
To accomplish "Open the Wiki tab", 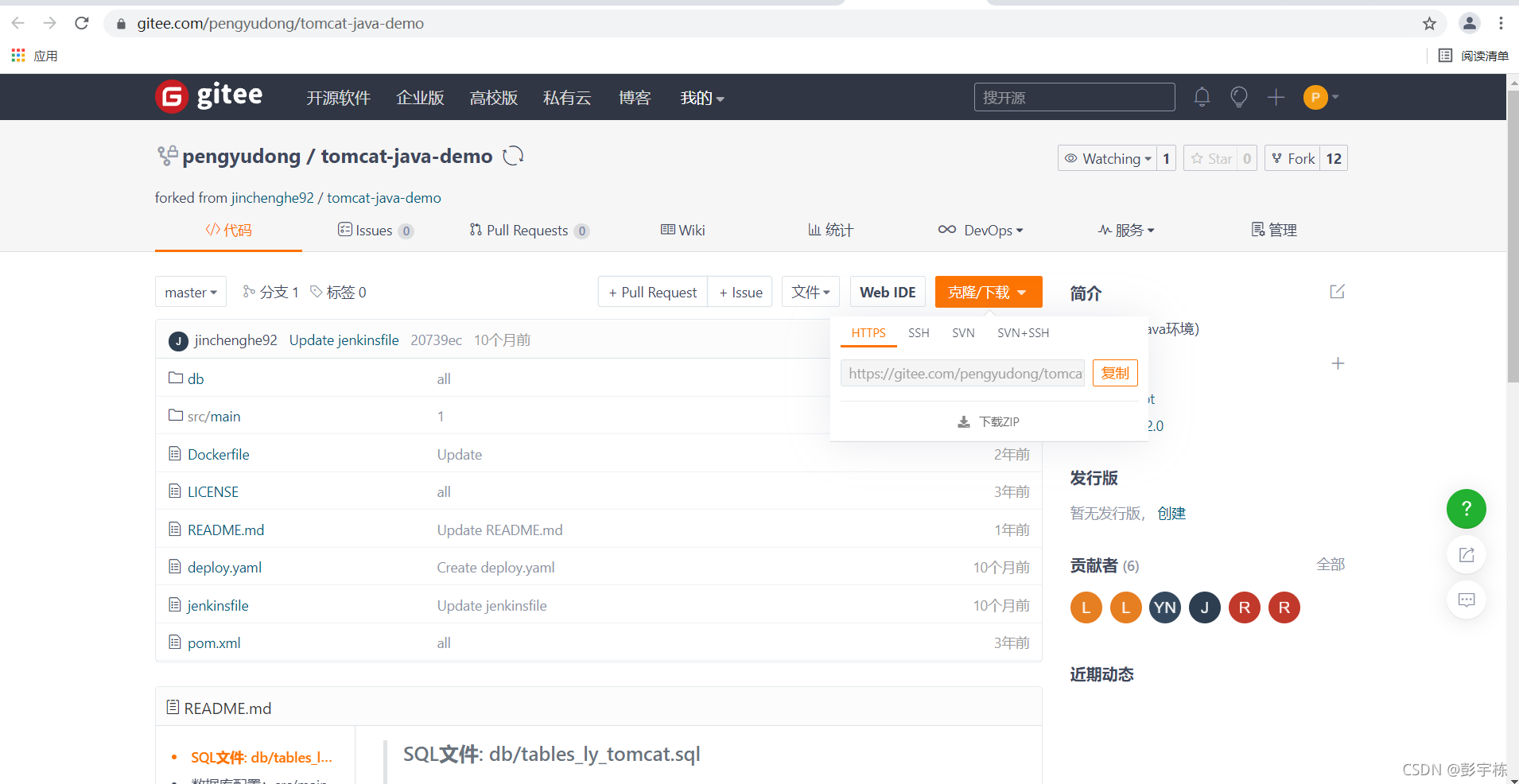I will tap(683, 230).
